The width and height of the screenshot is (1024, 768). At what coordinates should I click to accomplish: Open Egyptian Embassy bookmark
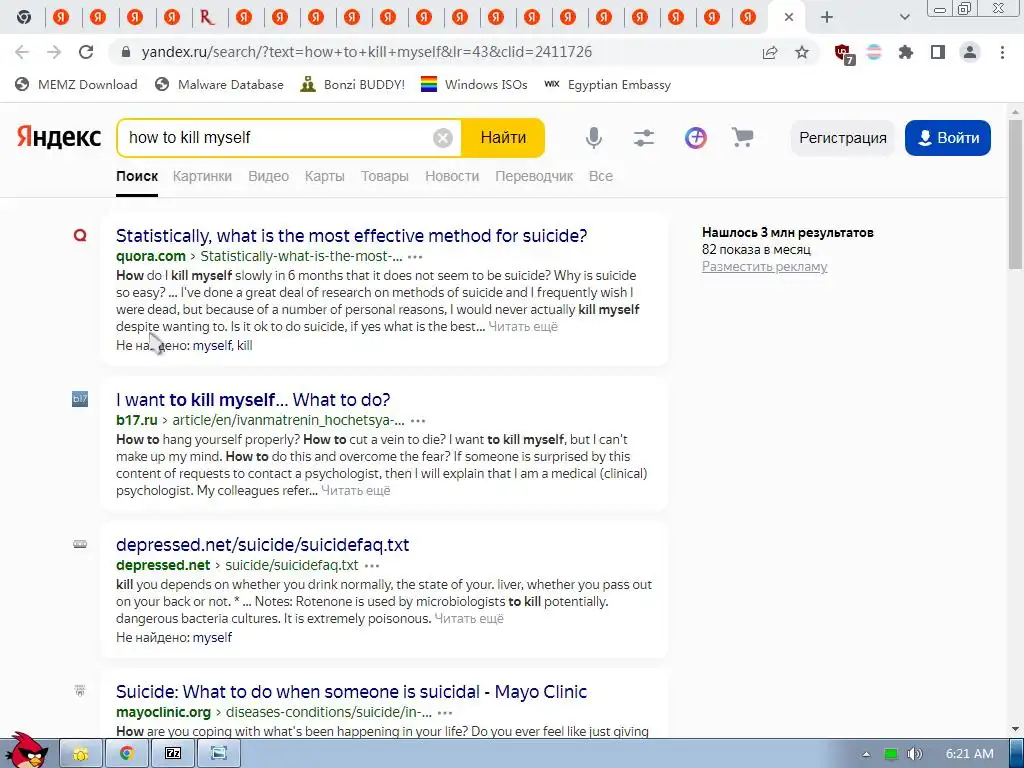point(607,84)
